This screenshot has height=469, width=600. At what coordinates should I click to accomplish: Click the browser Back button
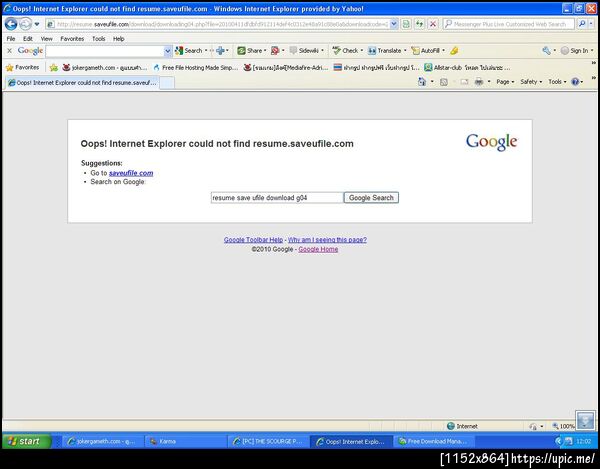11,24
